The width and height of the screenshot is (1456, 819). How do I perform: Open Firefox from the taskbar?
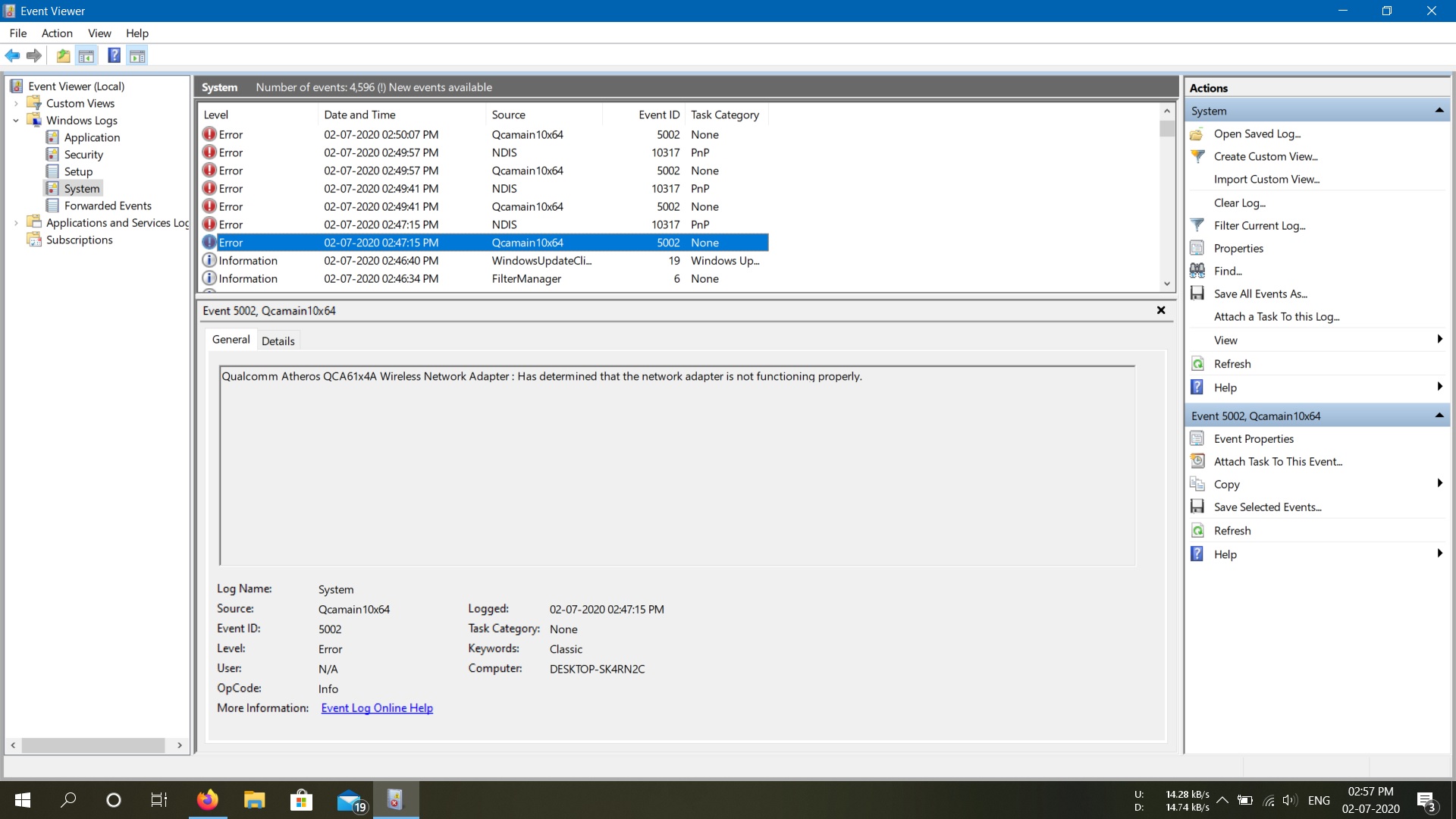[207, 800]
